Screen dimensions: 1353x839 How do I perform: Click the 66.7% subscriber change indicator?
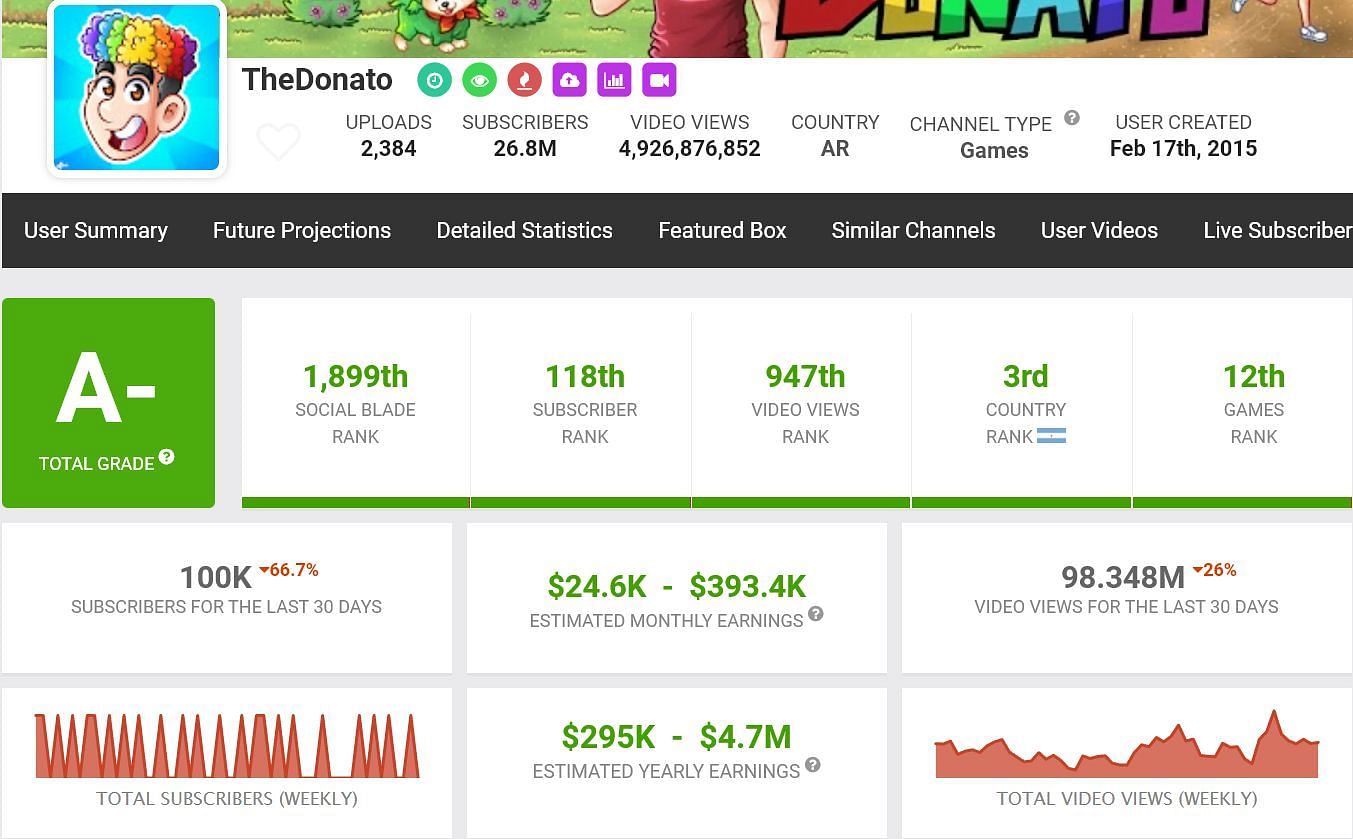click(289, 570)
